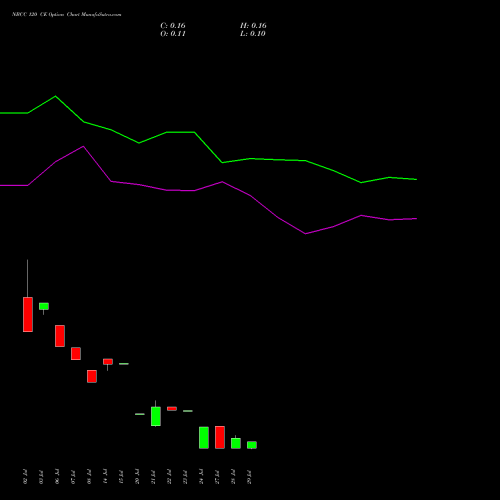Select the small green candlestick above 03 Jul
Image resolution: width=500 pixels, height=500 pixels.
click(x=44, y=306)
